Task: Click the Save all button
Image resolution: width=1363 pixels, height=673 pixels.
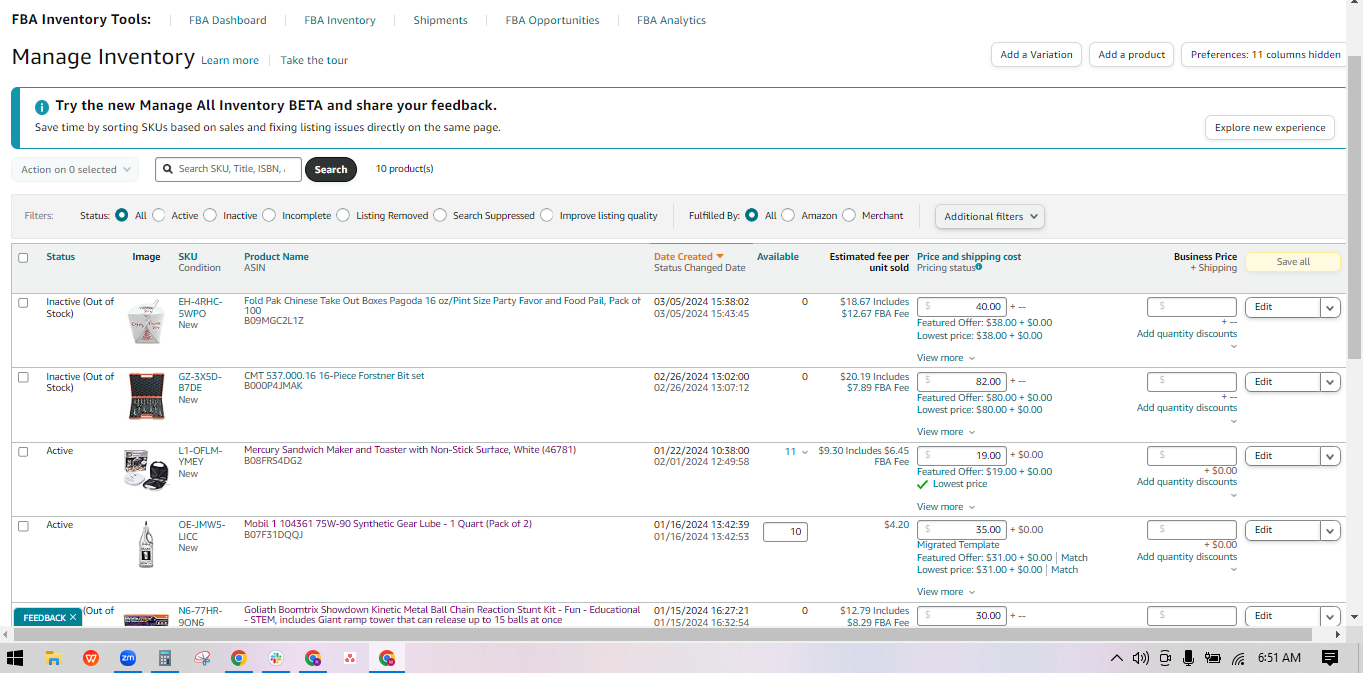Action: click(x=1293, y=262)
